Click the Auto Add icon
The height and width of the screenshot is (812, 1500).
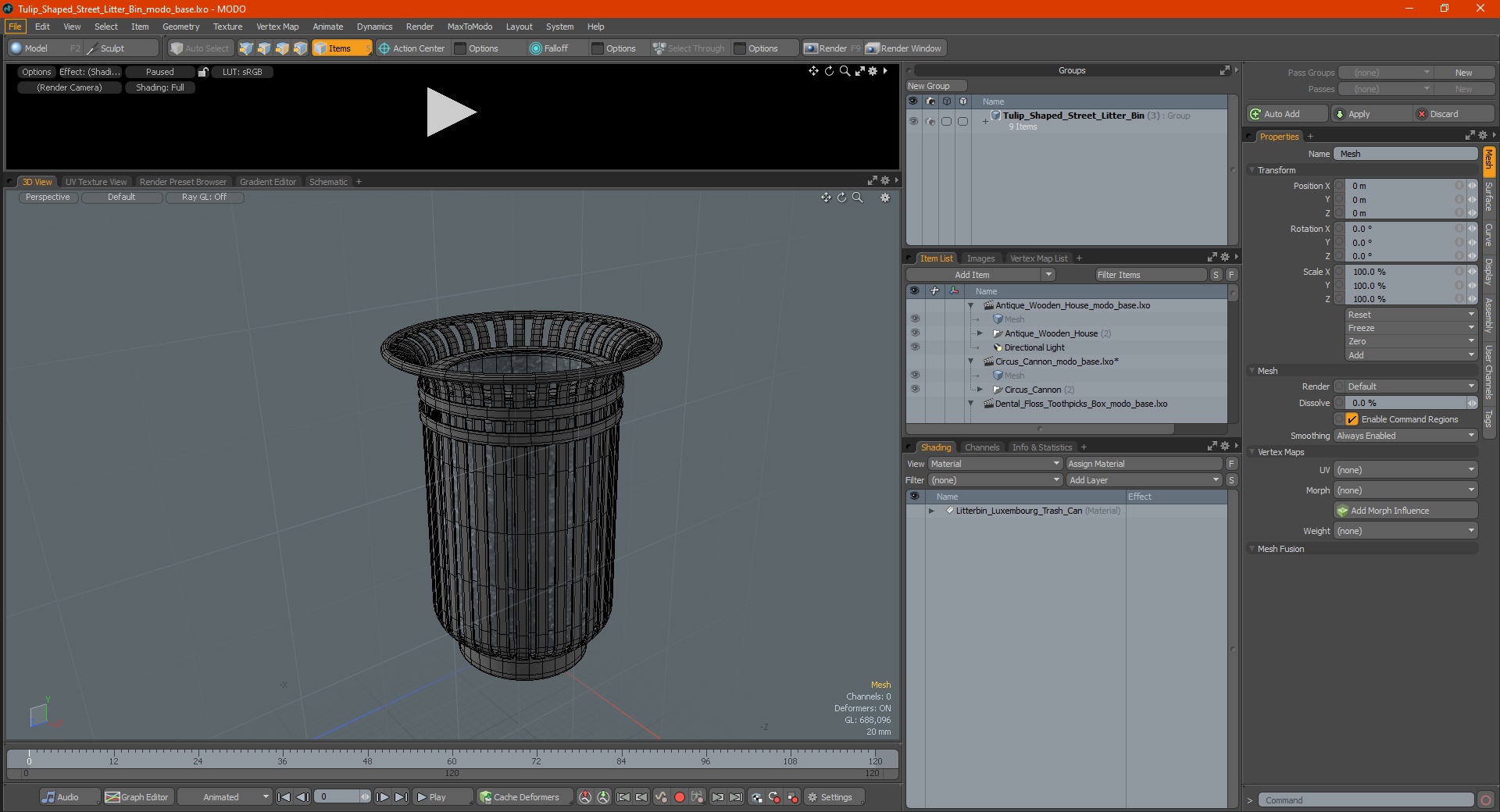click(1255, 114)
